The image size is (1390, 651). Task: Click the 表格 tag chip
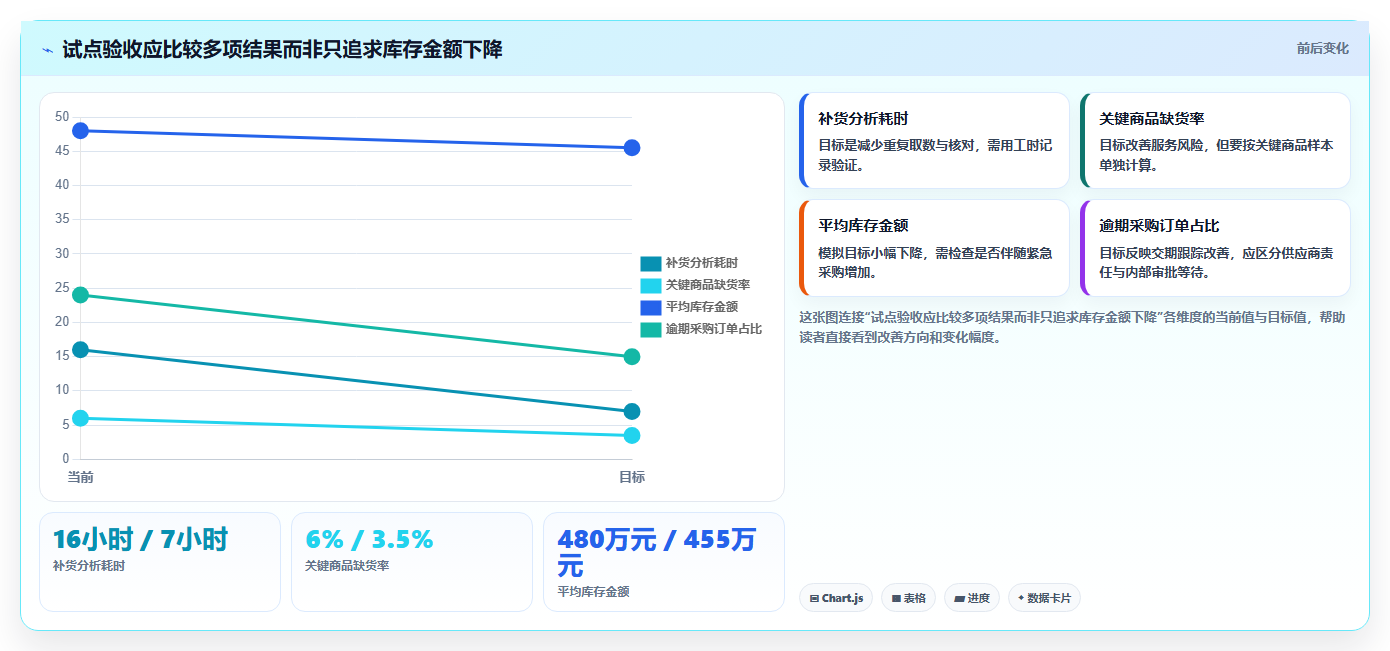tap(908, 598)
